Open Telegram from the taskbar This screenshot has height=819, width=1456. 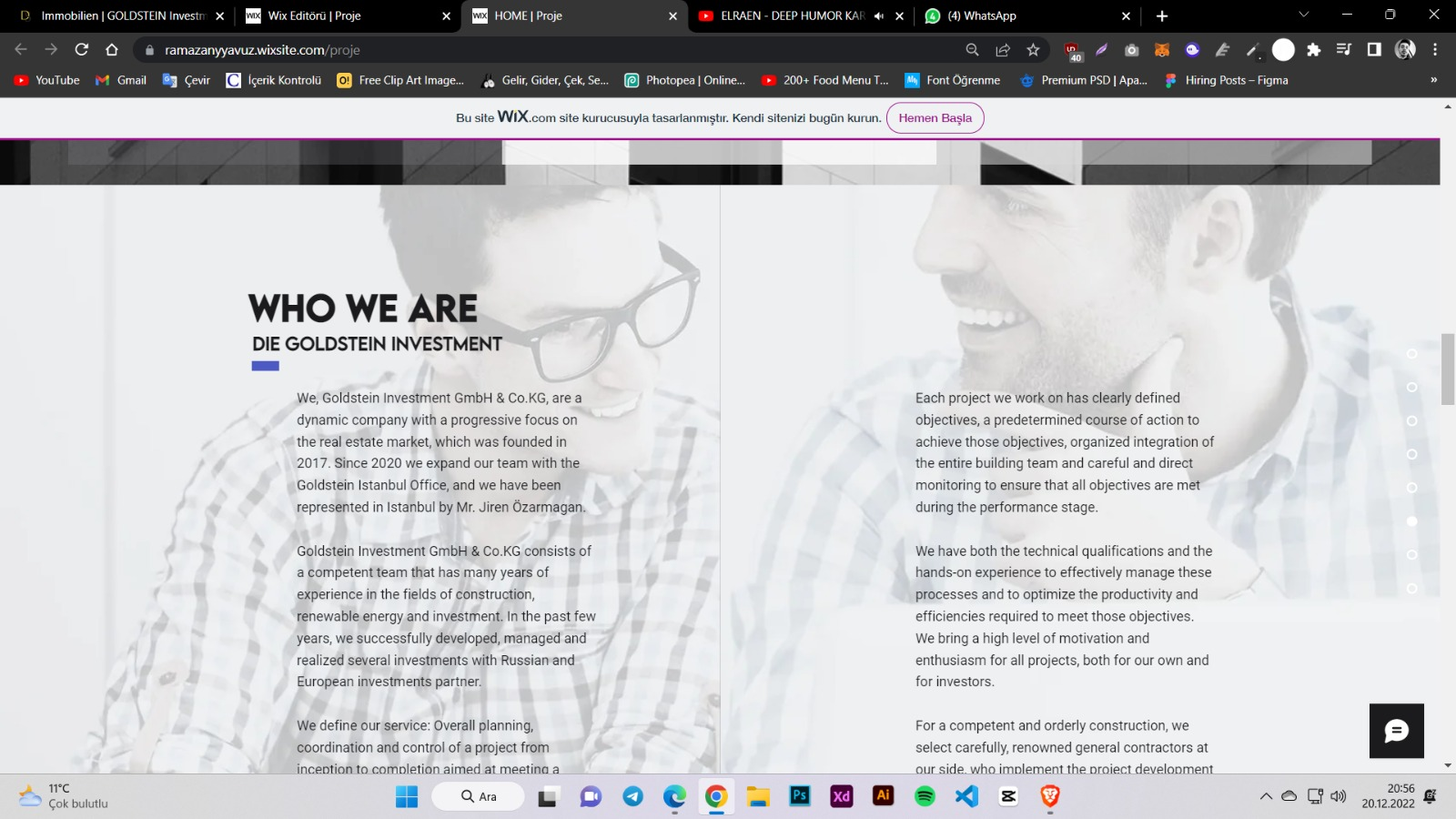(x=632, y=797)
